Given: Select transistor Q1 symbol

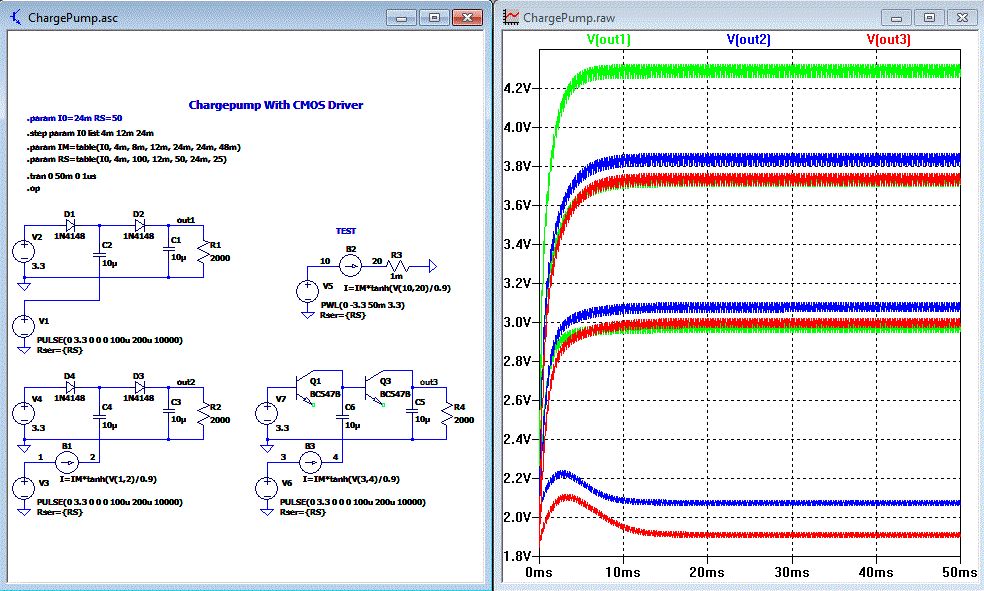Looking at the screenshot, I should coord(302,387).
